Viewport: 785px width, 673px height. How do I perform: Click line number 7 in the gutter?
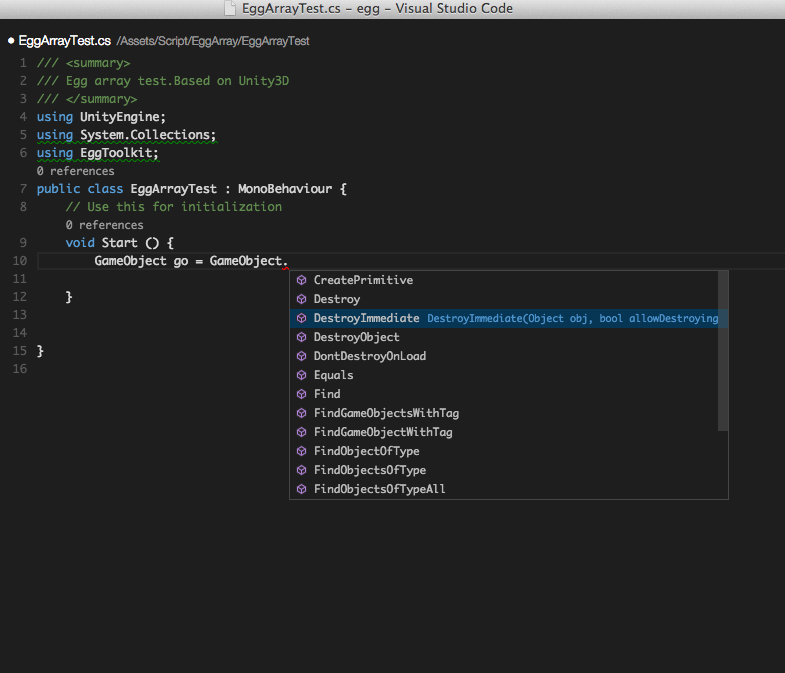pyautogui.click(x=23, y=189)
